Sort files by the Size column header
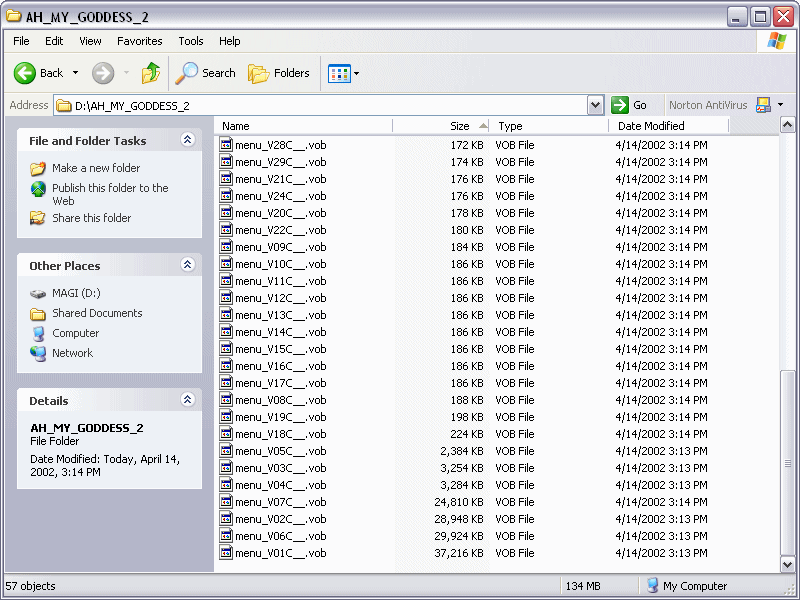The image size is (800, 600). pyautogui.click(x=460, y=126)
